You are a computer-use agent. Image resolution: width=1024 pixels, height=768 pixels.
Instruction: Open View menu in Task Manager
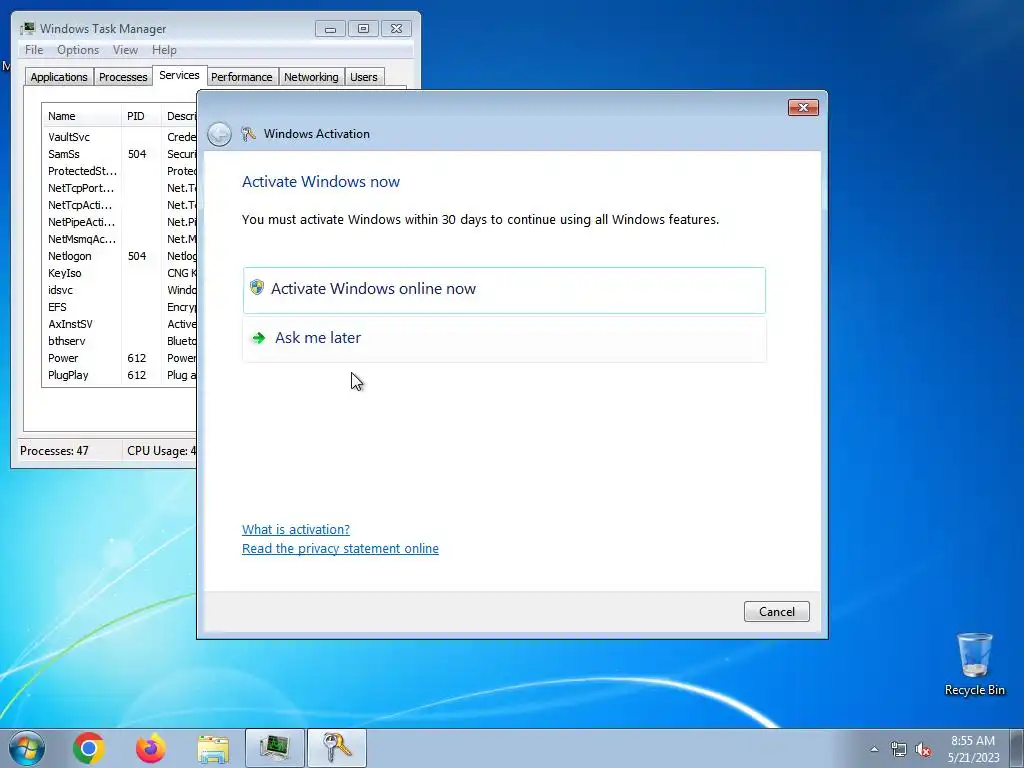(125, 50)
